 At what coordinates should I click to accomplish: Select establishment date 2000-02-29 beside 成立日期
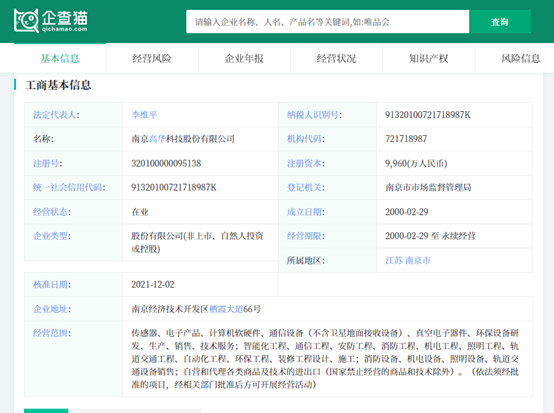tap(407, 212)
